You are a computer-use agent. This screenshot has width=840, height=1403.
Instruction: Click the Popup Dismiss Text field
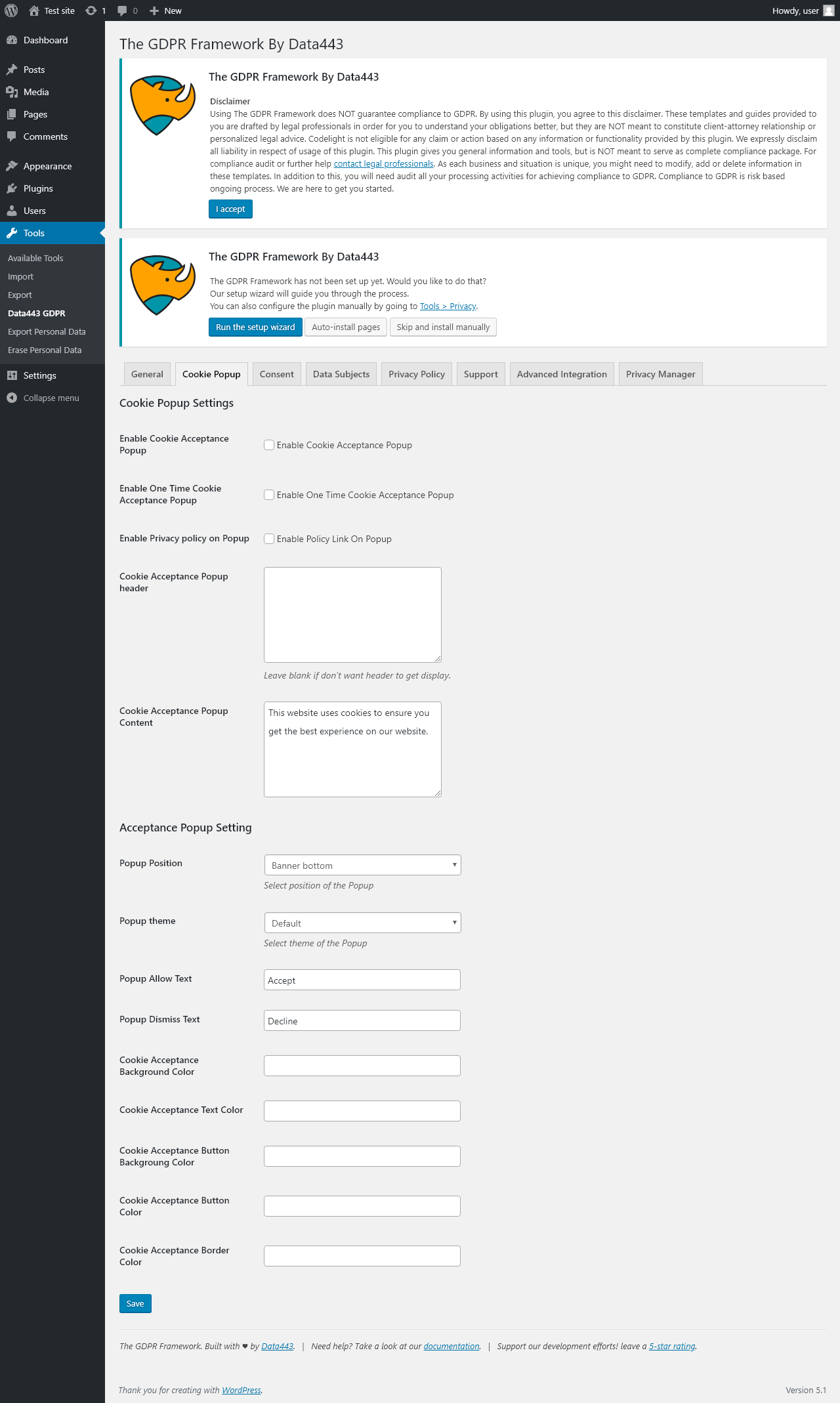coord(362,1020)
